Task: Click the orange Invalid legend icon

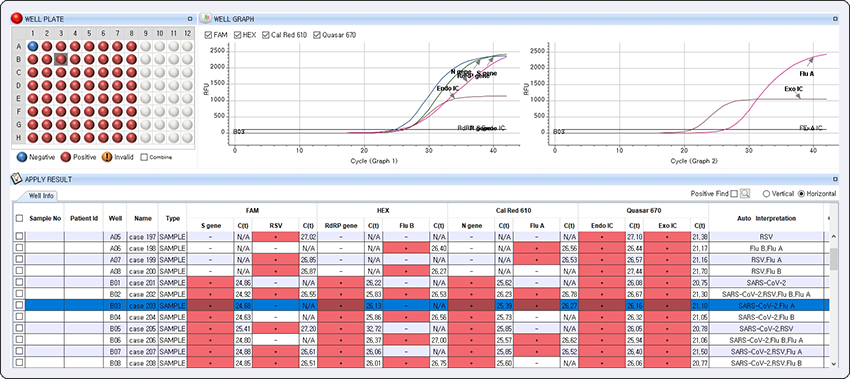Action: (x=106, y=157)
